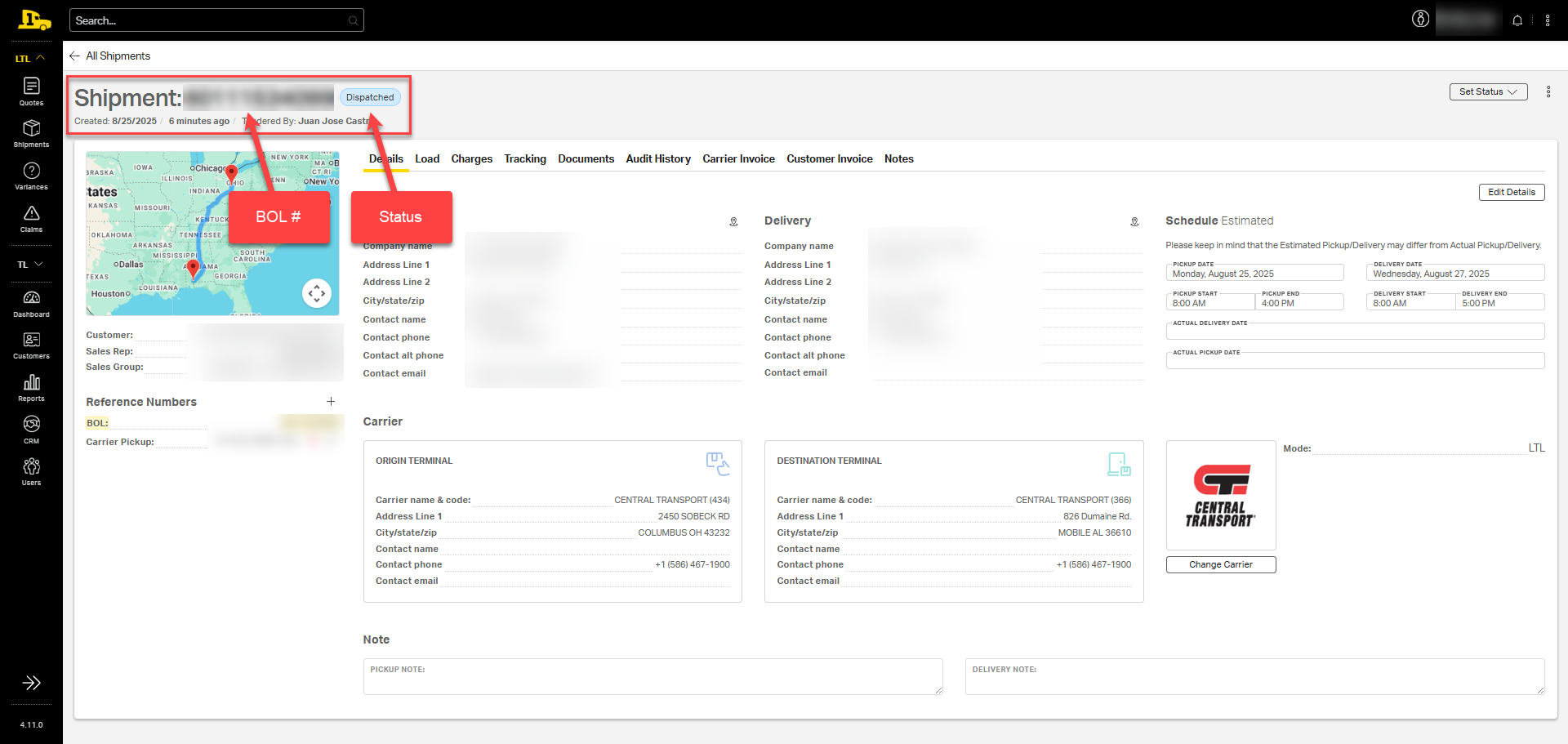Viewport: 1568px width, 744px height.
Task: Click the Search field
Action: 216,20
